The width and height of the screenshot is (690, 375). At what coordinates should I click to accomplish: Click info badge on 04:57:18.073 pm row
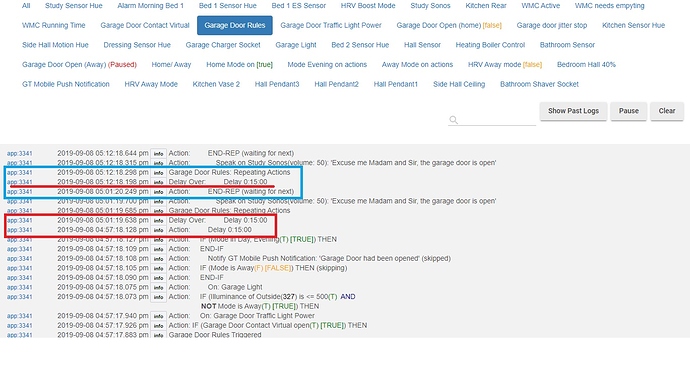pos(158,297)
